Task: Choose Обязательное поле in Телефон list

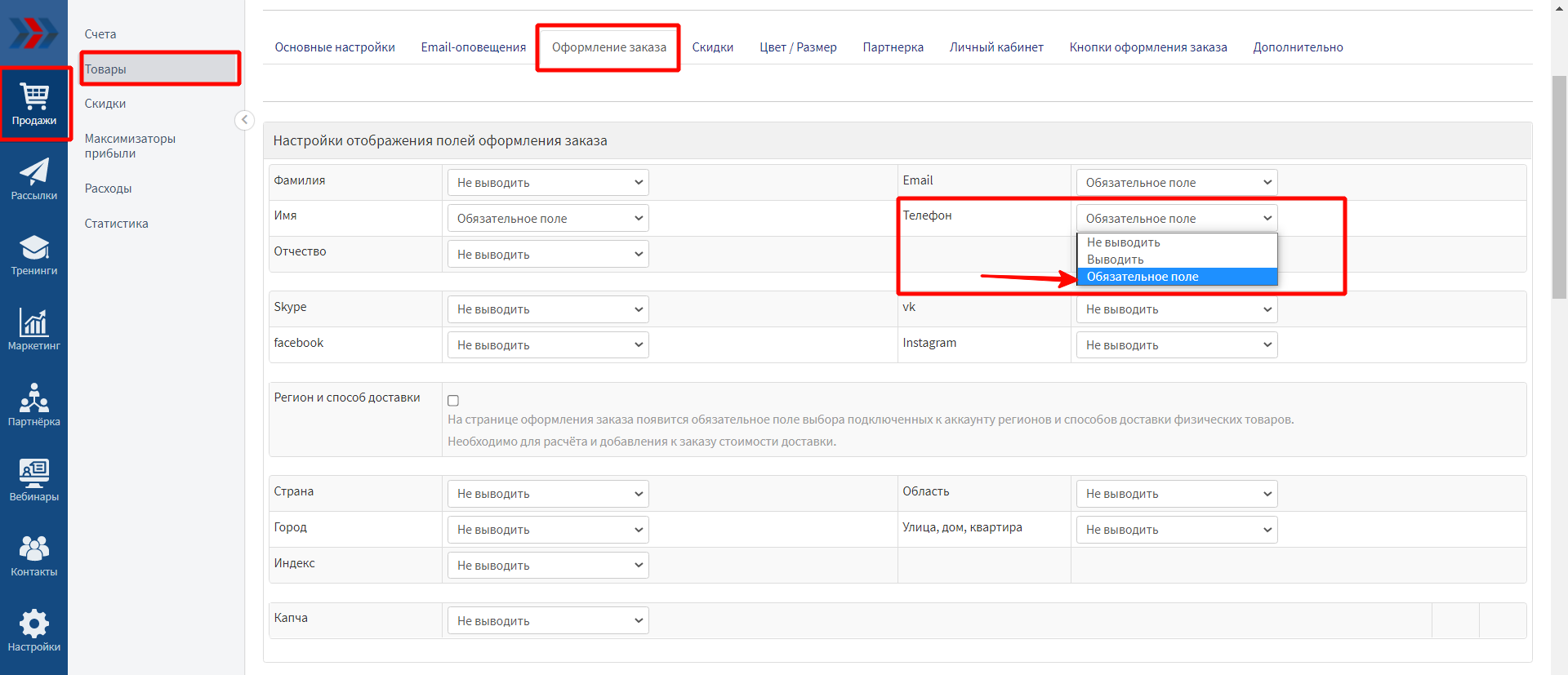Action: tap(1176, 277)
